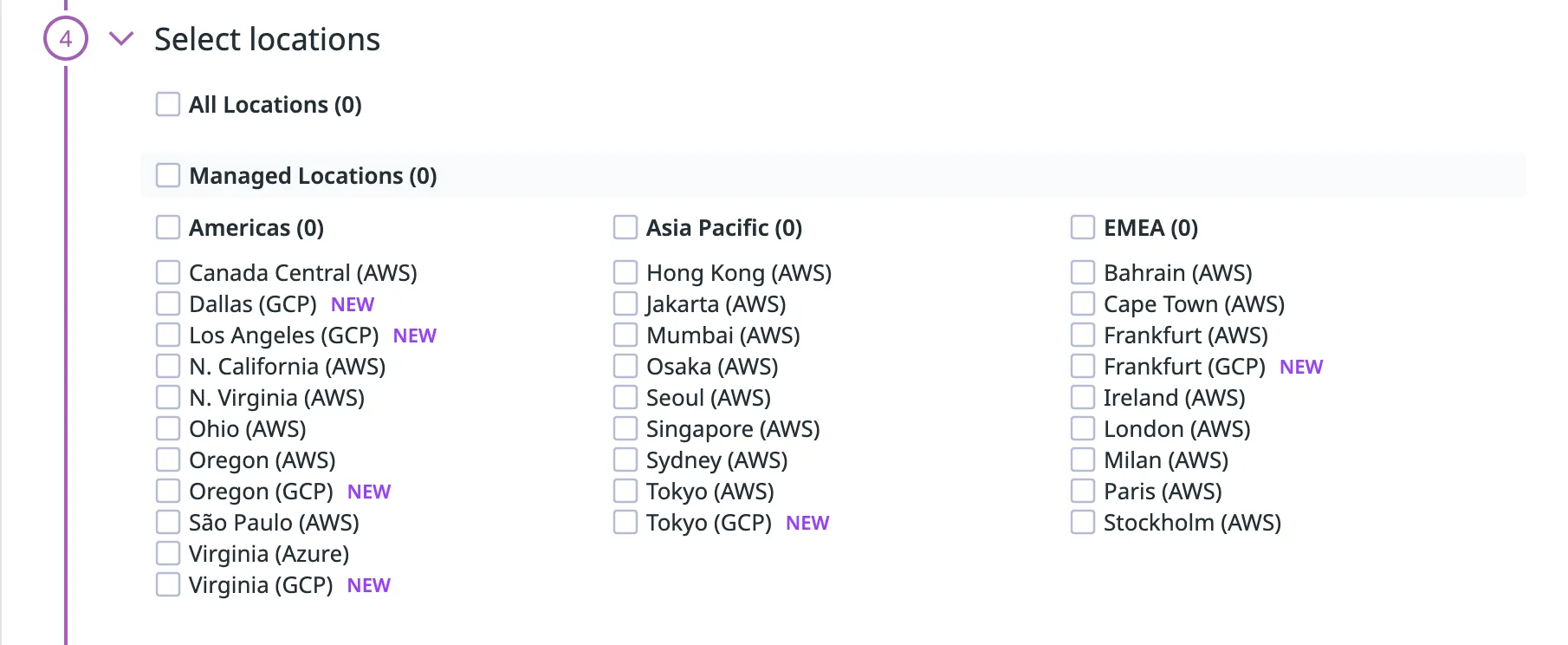Tick Stockholm (AWS) location checkbox
This screenshot has height=645, width=1568.
pos(1083,523)
